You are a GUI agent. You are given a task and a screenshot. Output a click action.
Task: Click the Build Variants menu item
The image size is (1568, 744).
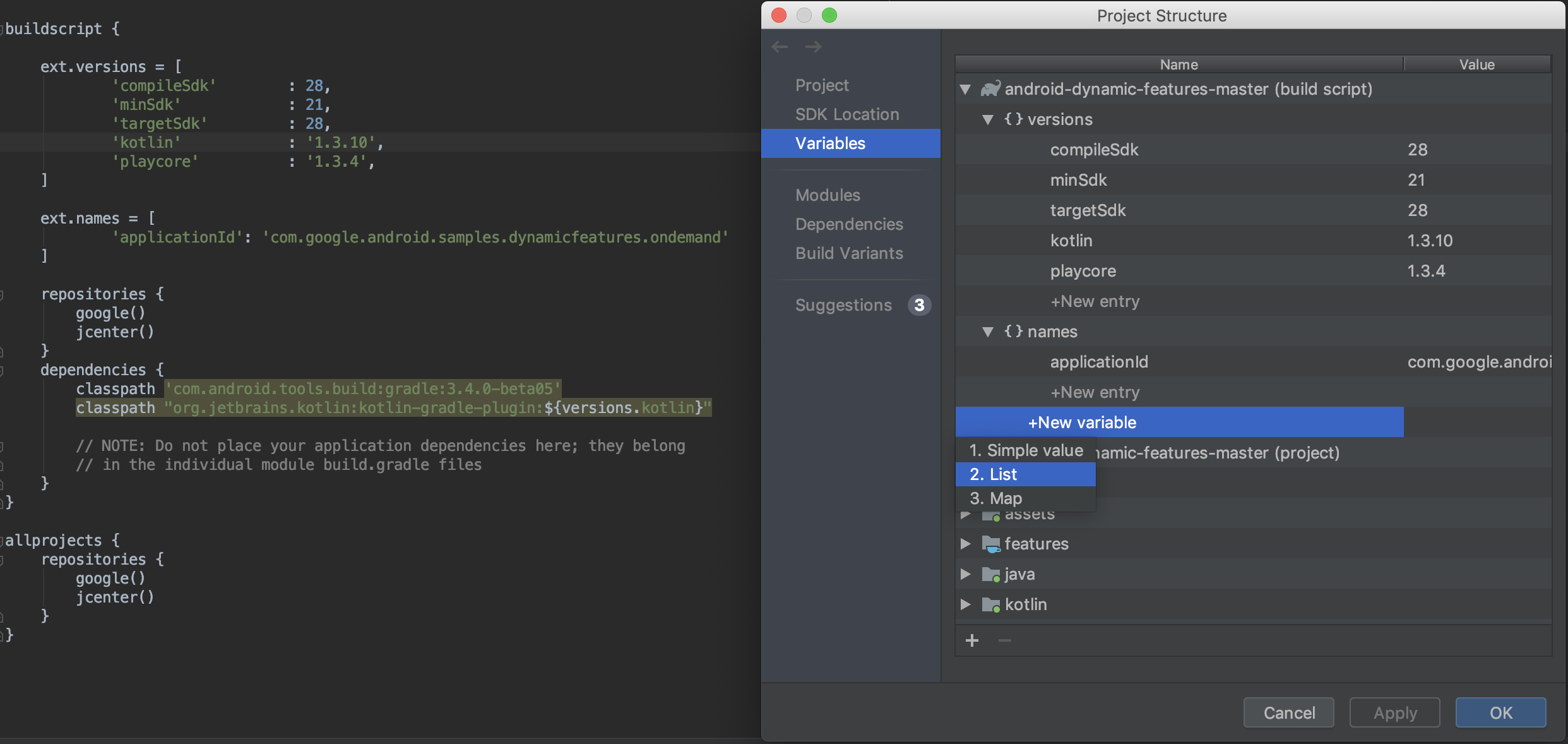point(849,252)
